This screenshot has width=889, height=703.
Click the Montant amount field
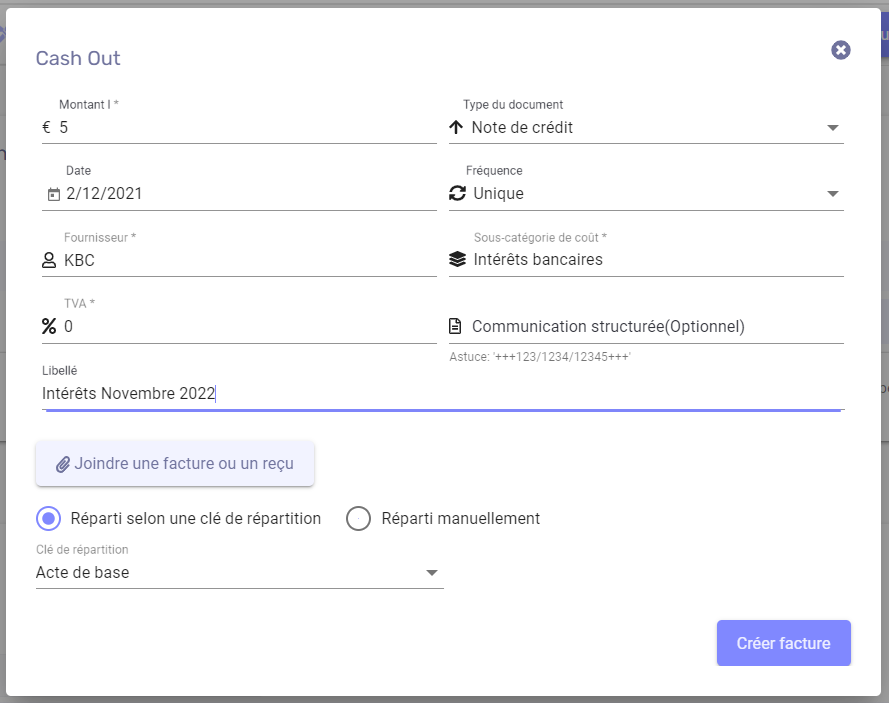click(x=247, y=128)
